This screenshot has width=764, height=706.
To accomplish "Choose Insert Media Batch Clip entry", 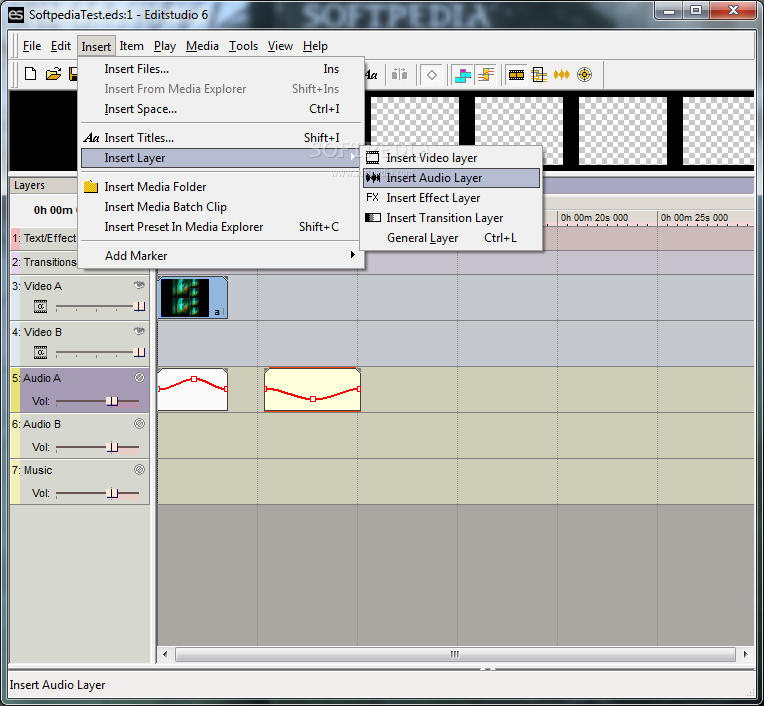I will [221, 207].
